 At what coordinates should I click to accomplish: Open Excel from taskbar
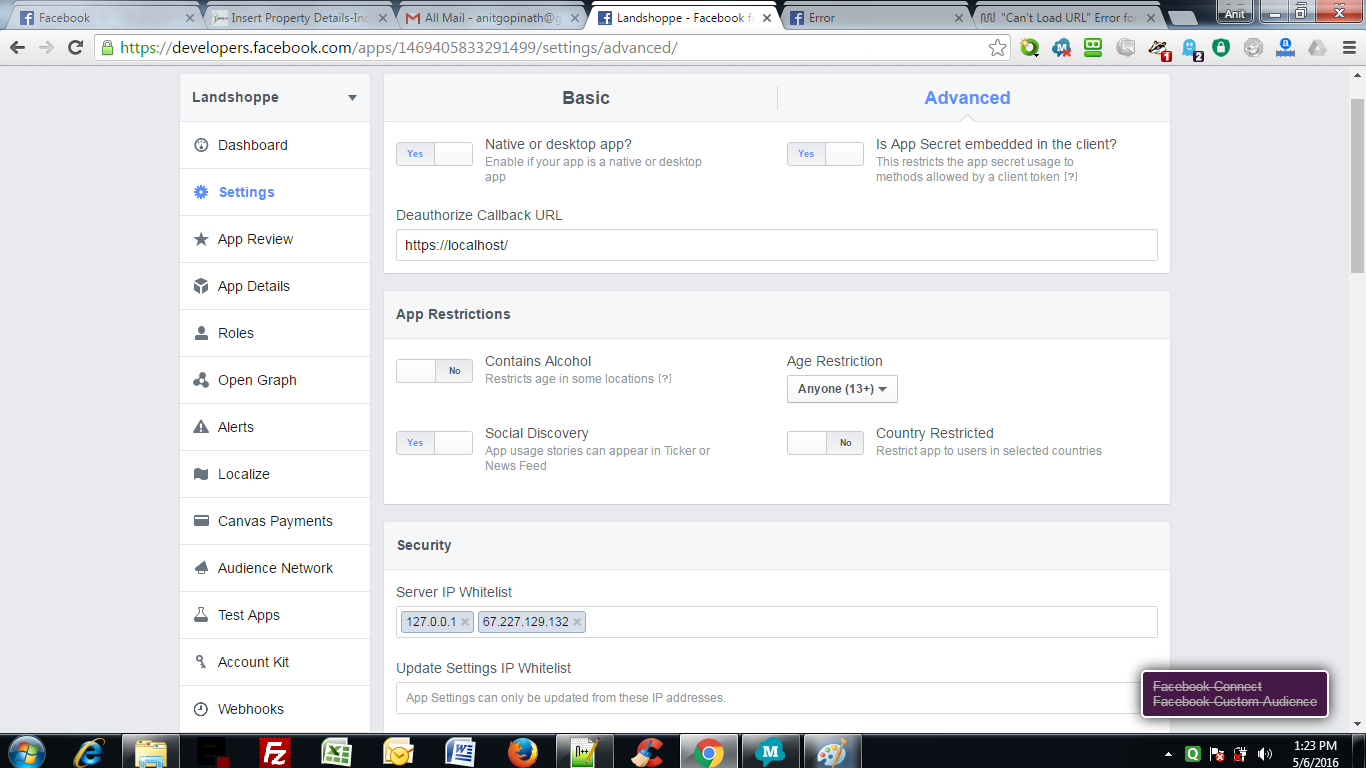pyautogui.click(x=336, y=752)
